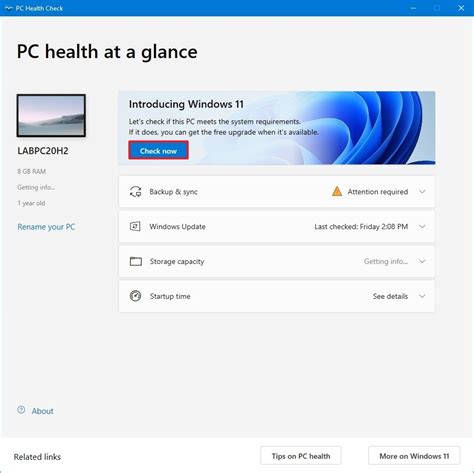The width and height of the screenshot is (474, 473).
Task: Click the Attention required status text
Action: [378, 192]
